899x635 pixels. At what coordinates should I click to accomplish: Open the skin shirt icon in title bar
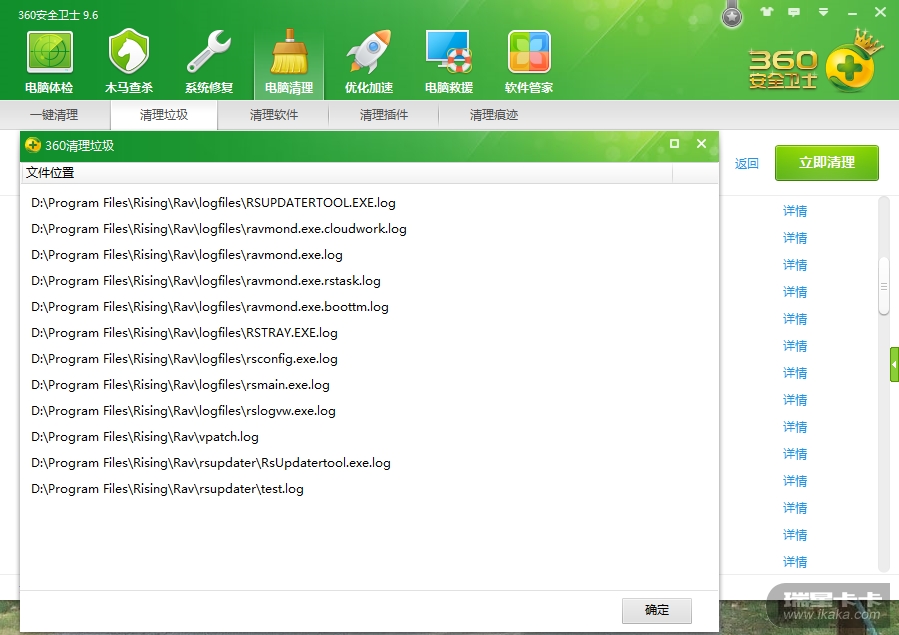767,11
